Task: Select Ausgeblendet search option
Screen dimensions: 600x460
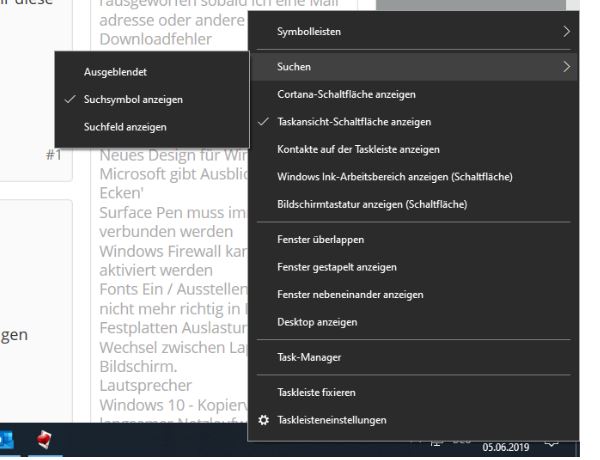Action: (152, 72)
